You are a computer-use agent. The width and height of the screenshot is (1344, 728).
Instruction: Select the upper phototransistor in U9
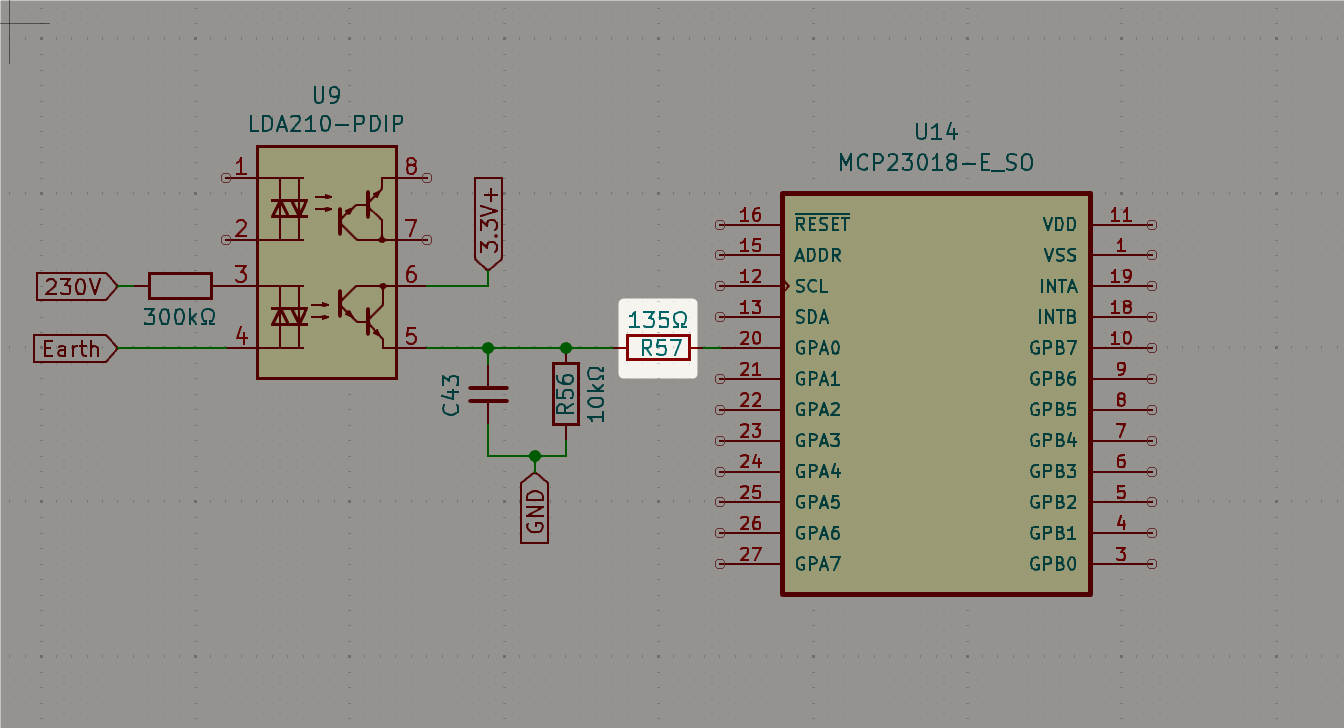pos(362,209)
